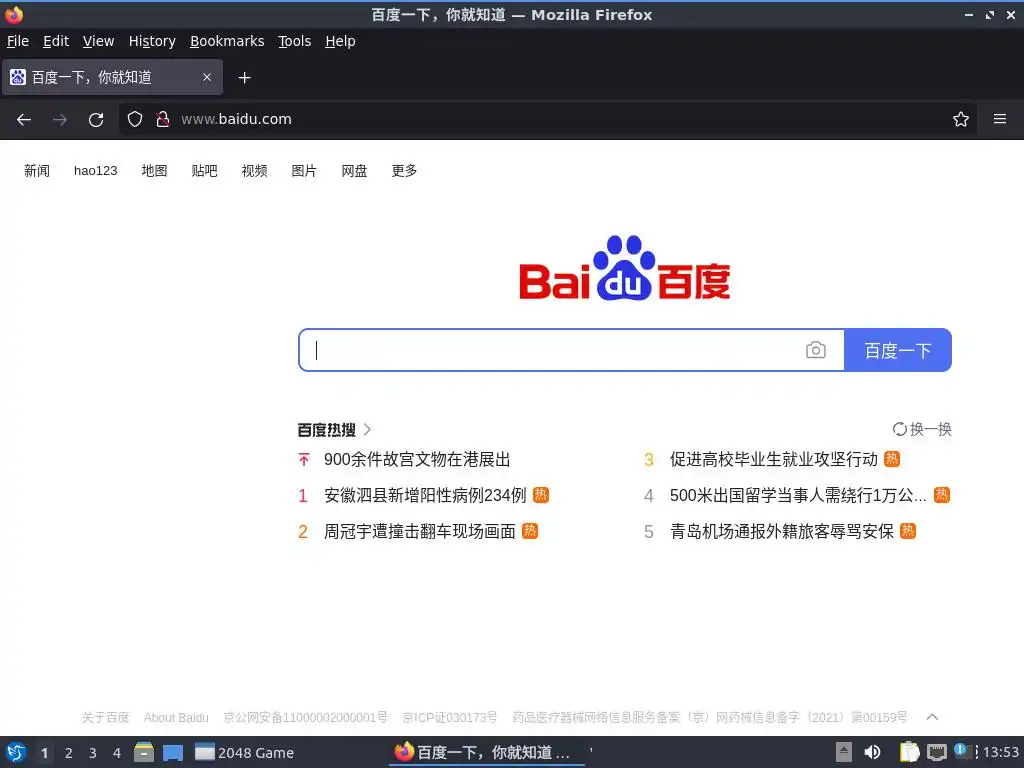Open hot topic 900余件故宫文物在港展出
The width and height of the screenshot is (1024, 768).
[x=417, y=459]
